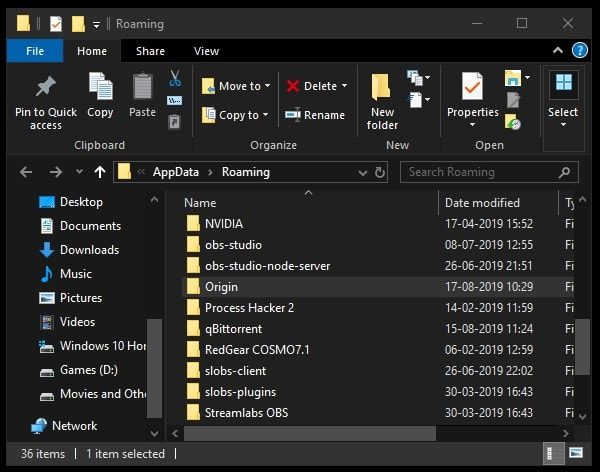Open the New item dropdown
Screen dimensions: 600x472
(x=419, y=77)
